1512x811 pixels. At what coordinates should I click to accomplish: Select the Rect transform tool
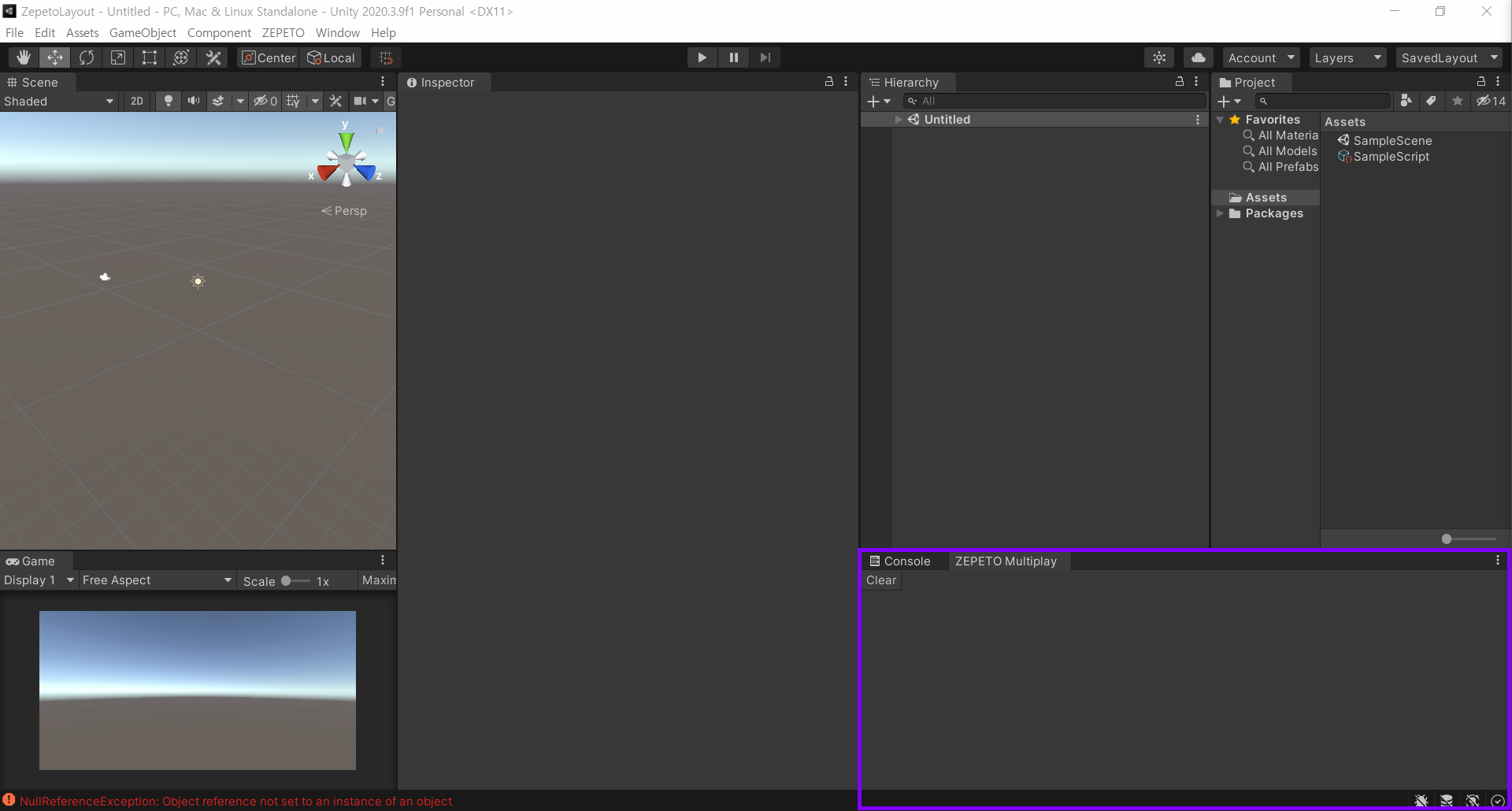(x=150, y=57)
